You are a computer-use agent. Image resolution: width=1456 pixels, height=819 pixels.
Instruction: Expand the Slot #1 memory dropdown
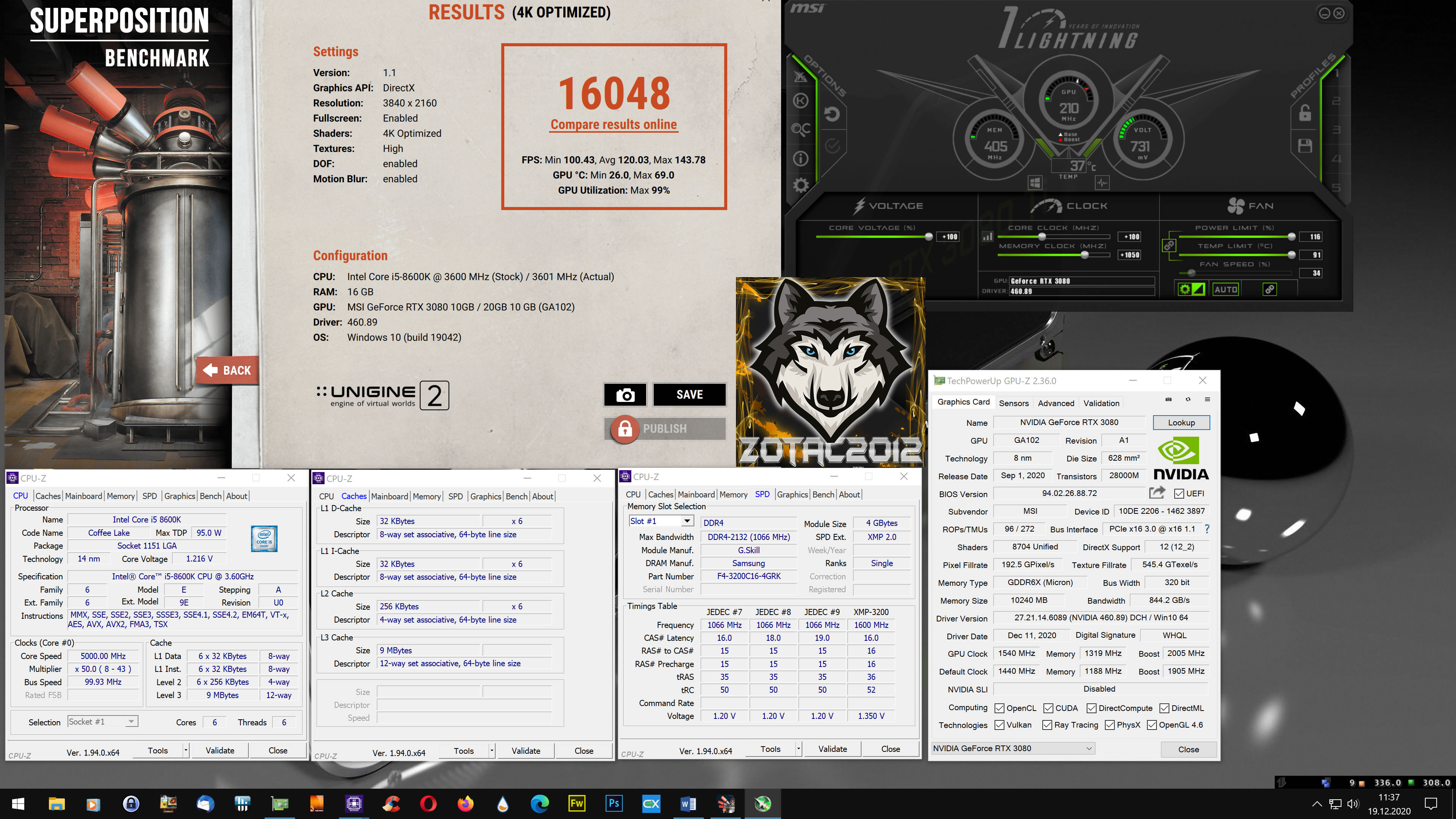687,521
